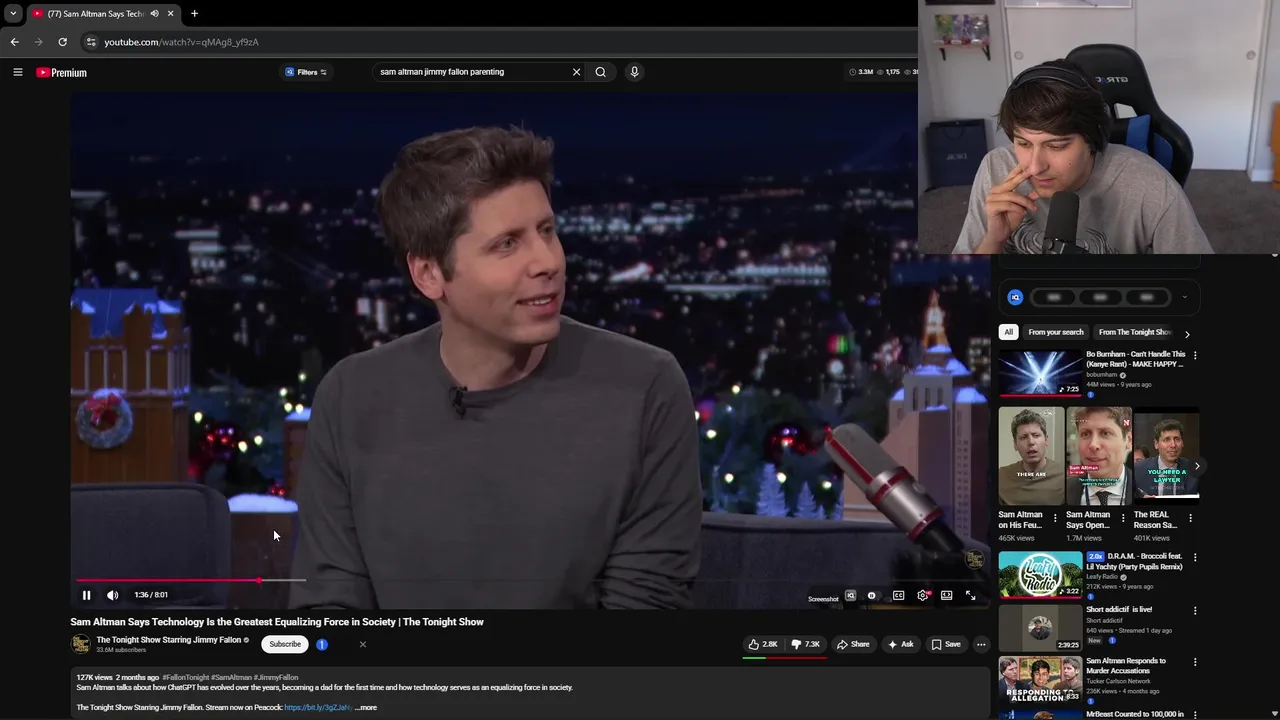
Task: Open Sam Altman Responds to Murder Accusations
Action: pyautogui.click(x=1040, y=681)
